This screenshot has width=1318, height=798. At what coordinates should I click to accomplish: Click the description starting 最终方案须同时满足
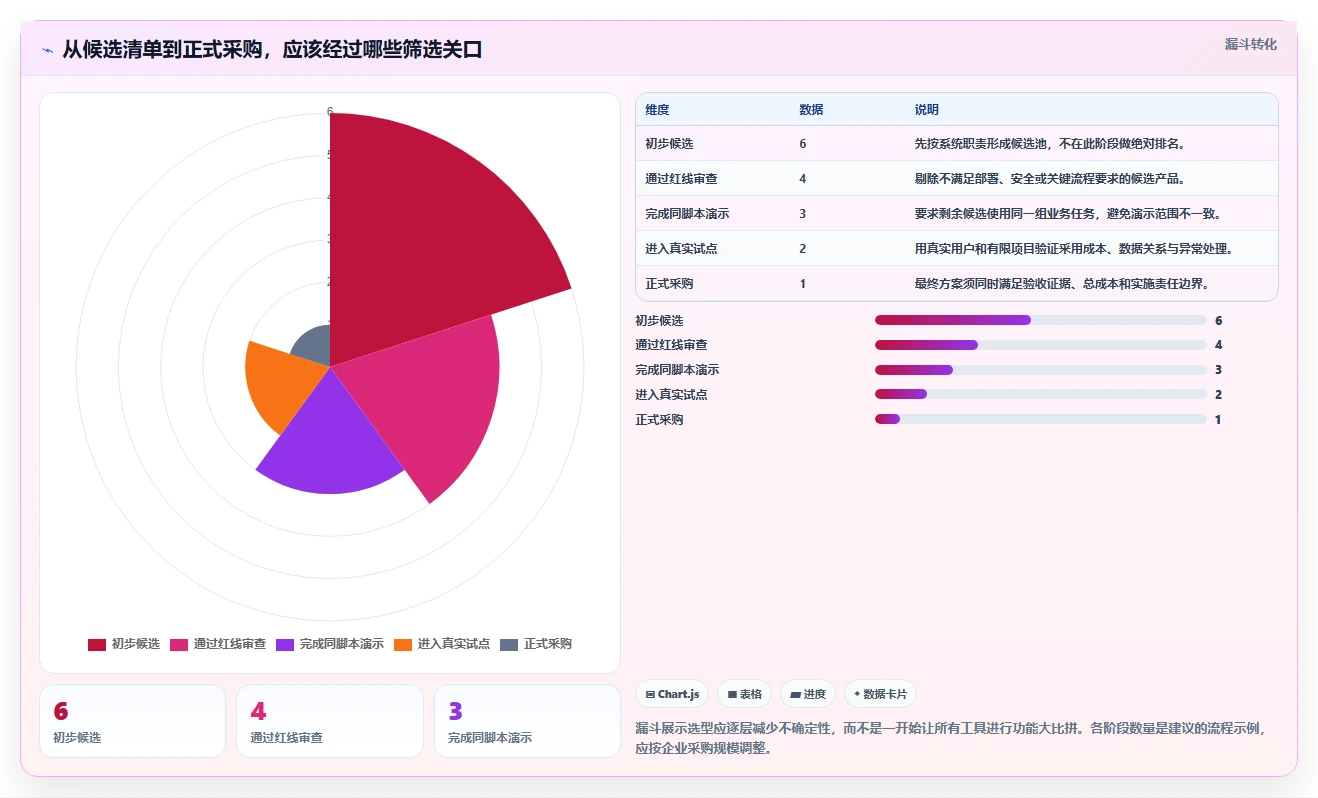point(1062,284)
